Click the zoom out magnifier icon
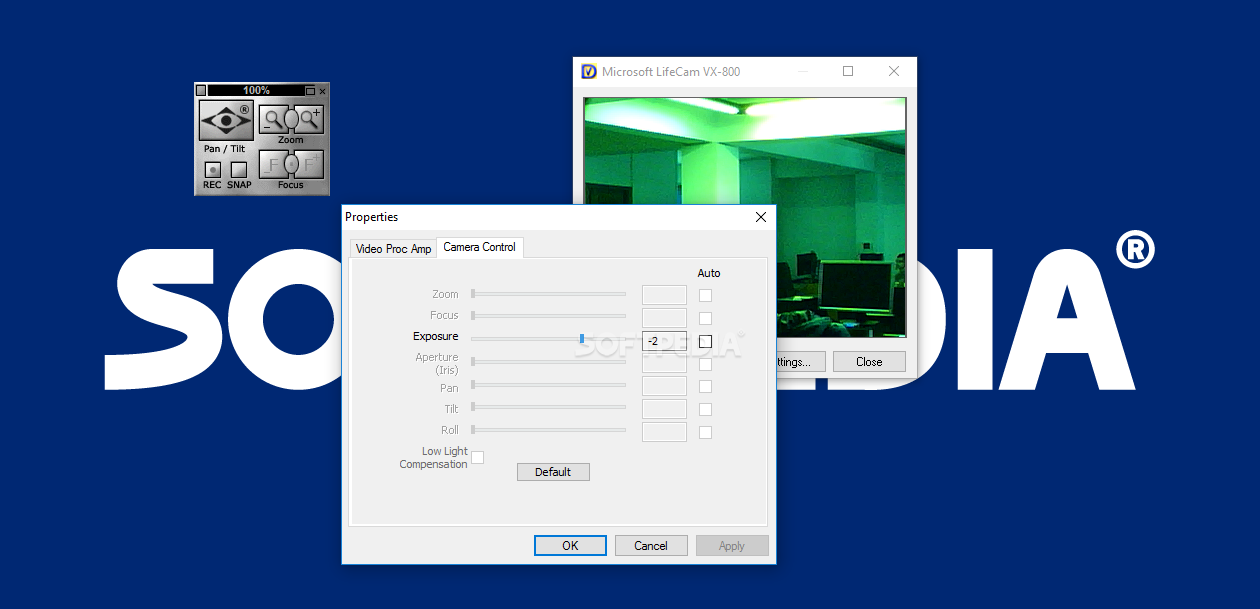1260x609 pixels. [x=271, y=119]
